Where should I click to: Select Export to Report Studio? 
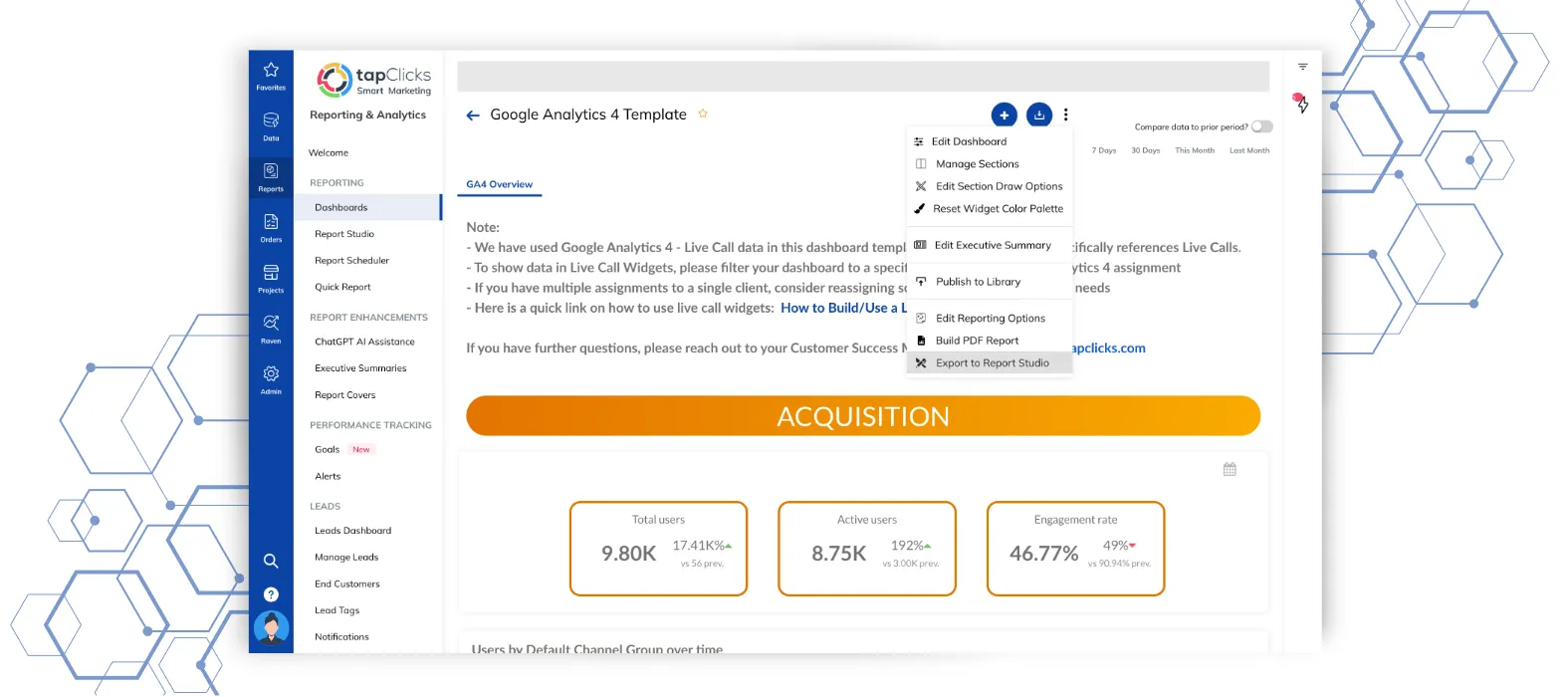[x=992, y=363]
